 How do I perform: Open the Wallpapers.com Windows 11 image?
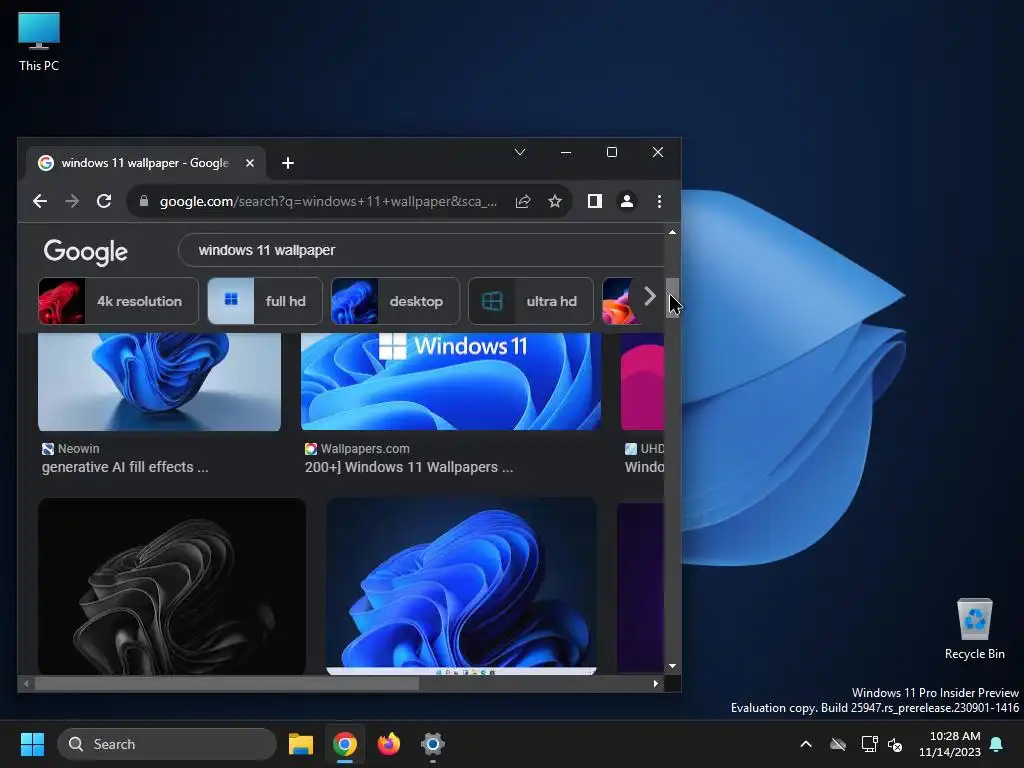[x=451, y=381]
